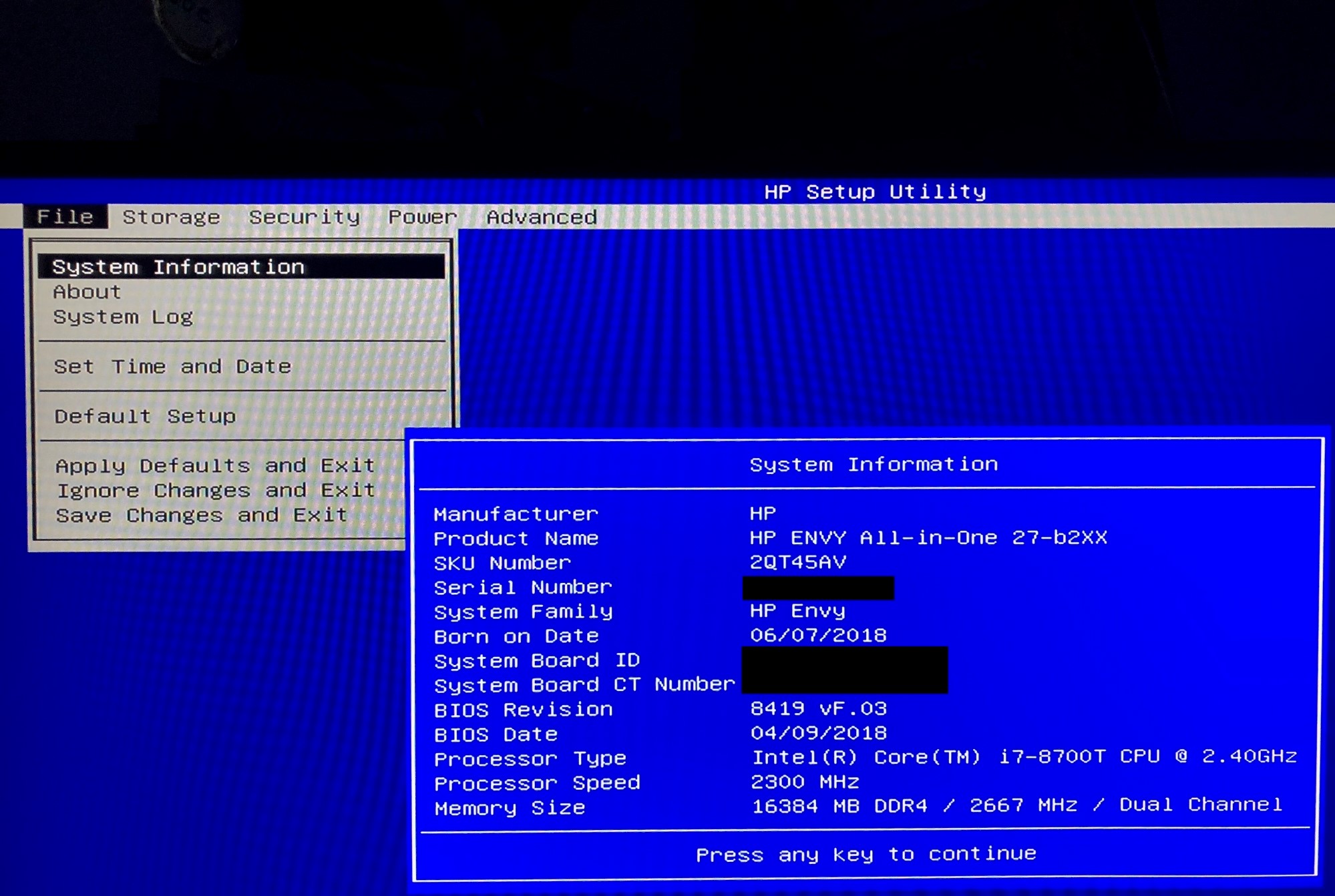Screen dimensions: 1335x896
Task: Click the BIOS Revision value
Action: [818, 708]
